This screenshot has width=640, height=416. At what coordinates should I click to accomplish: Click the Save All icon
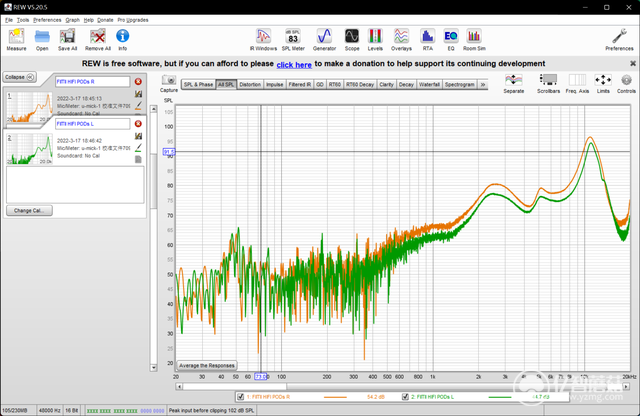pyautogui.click(x=67, y=40)
